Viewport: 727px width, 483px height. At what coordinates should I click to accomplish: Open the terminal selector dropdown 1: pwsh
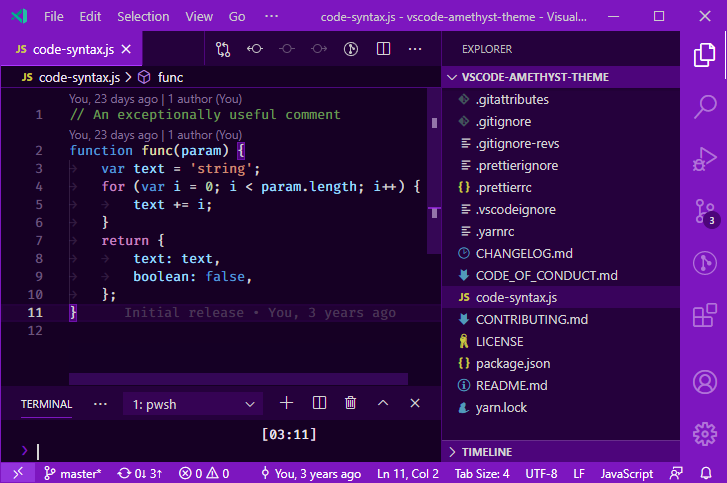[x=193, y=404]
